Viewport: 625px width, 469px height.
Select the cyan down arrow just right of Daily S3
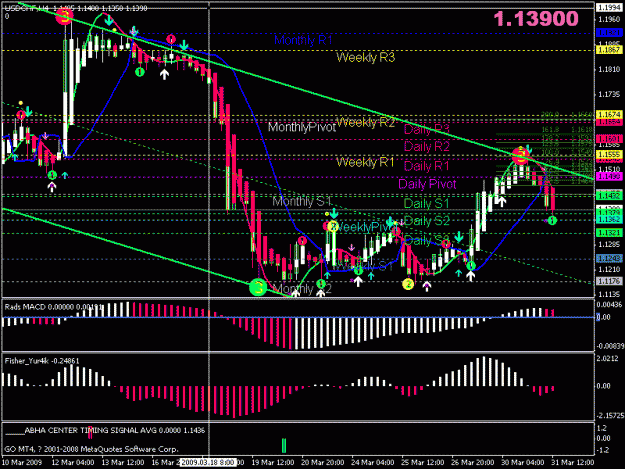pyautogui.click(x=459, y=237)
